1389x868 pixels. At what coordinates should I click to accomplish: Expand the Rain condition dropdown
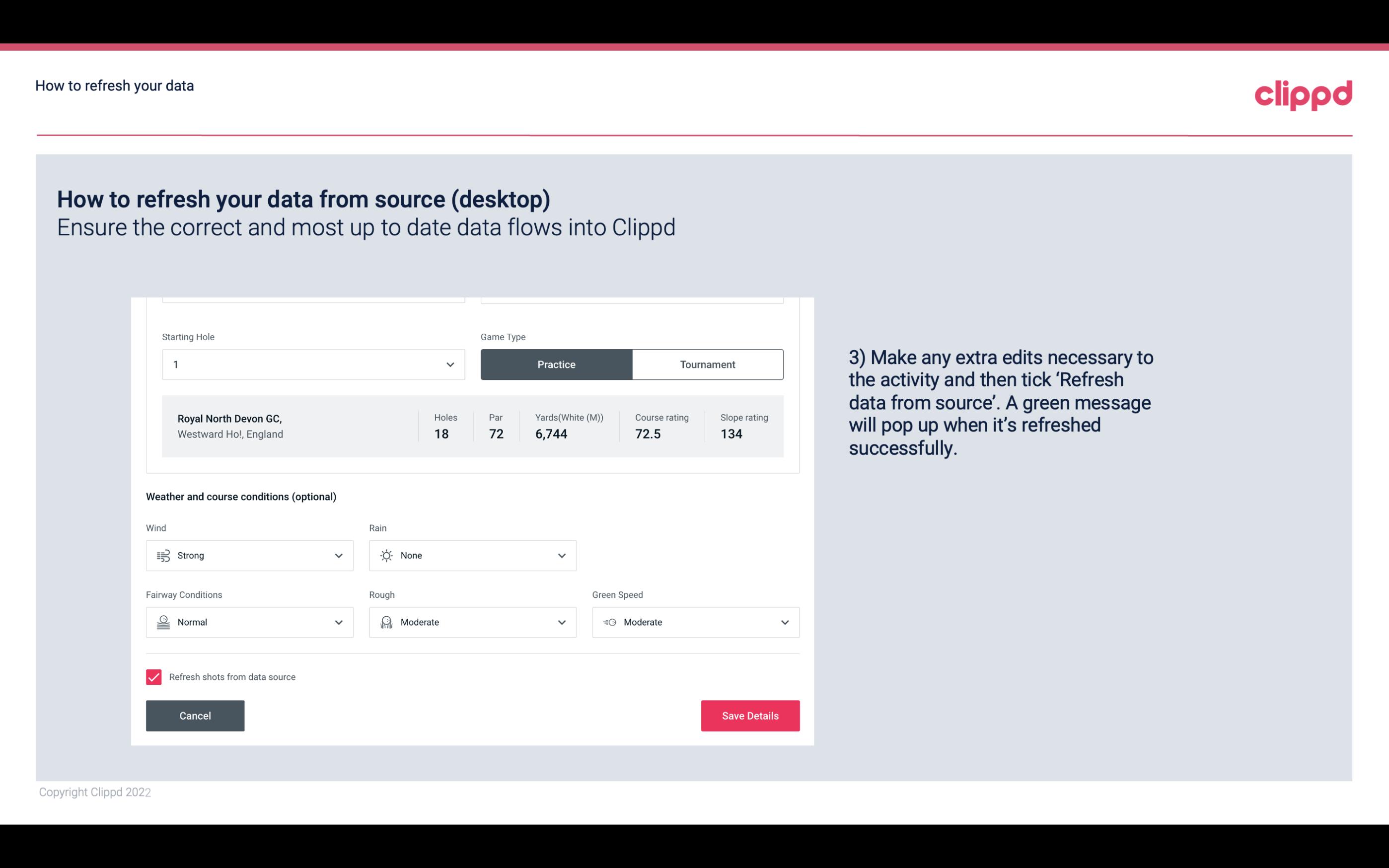(560, 555)
